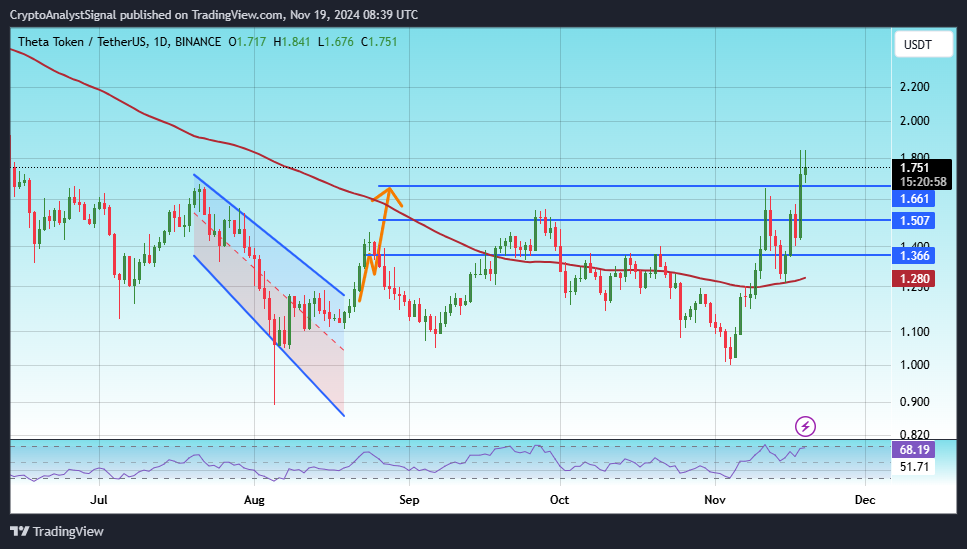This screenshot has height=549, width=967.
Task: Click the Jul label on time axis
Action: pos(99,500)
